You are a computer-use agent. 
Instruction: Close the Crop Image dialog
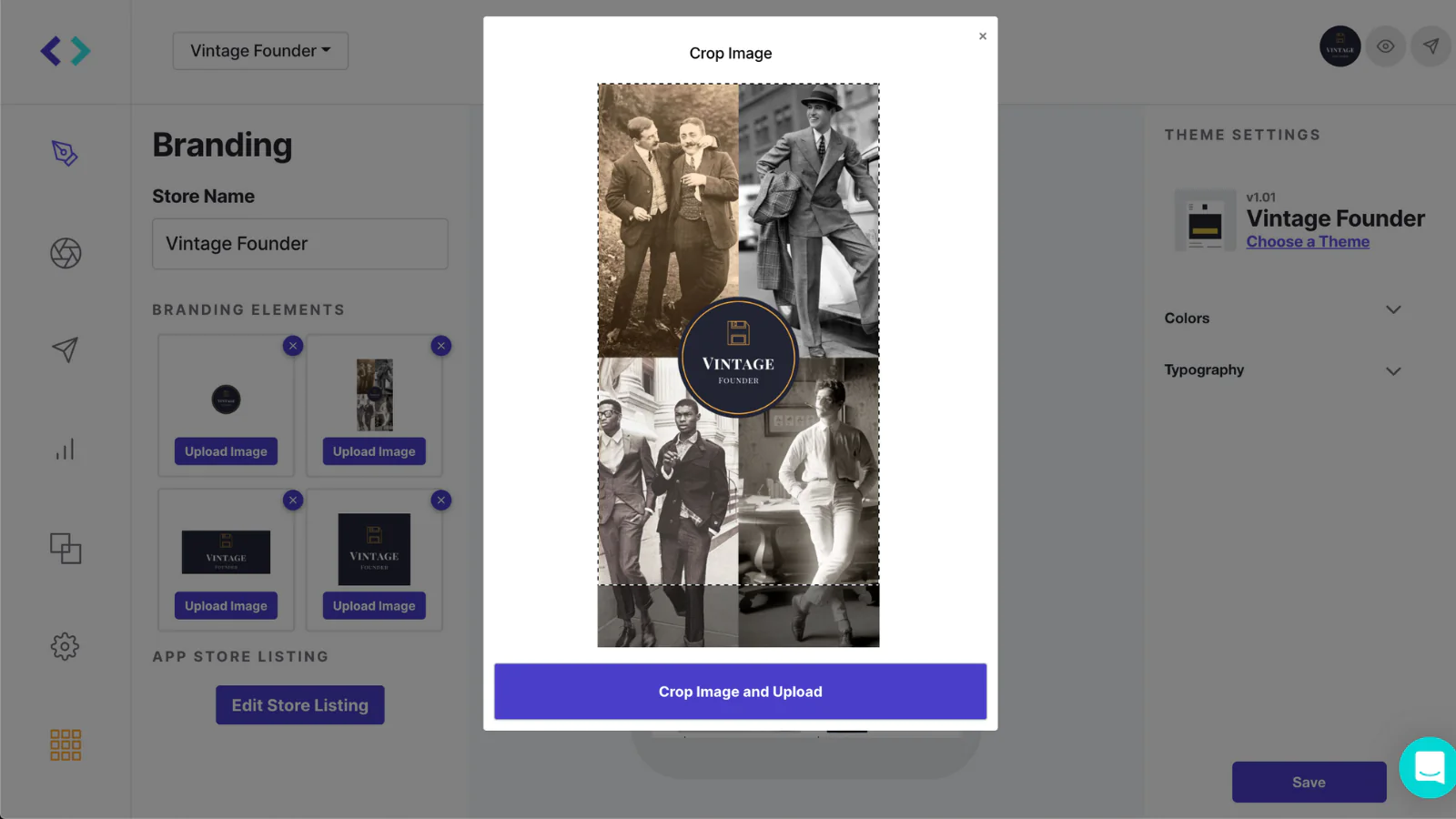pyautogui.click(x=983, y=36)
